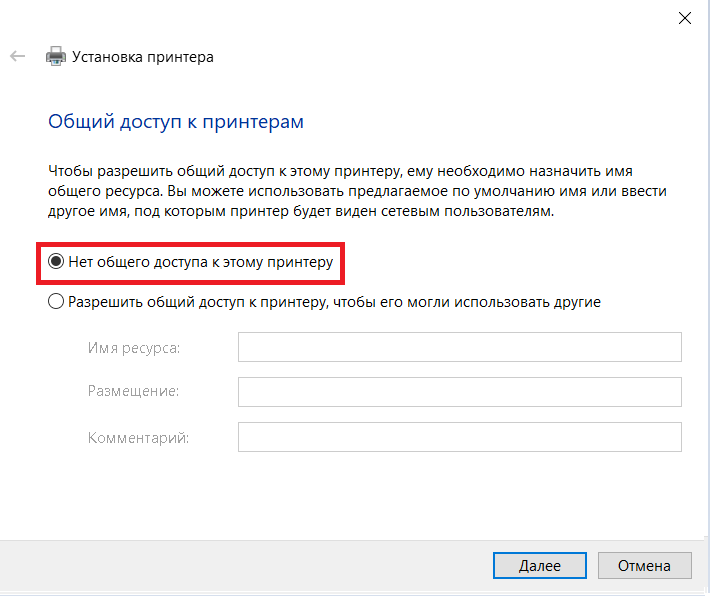Click the Комментарий: label
Viewport: 714px width, 596px height.
138,437
